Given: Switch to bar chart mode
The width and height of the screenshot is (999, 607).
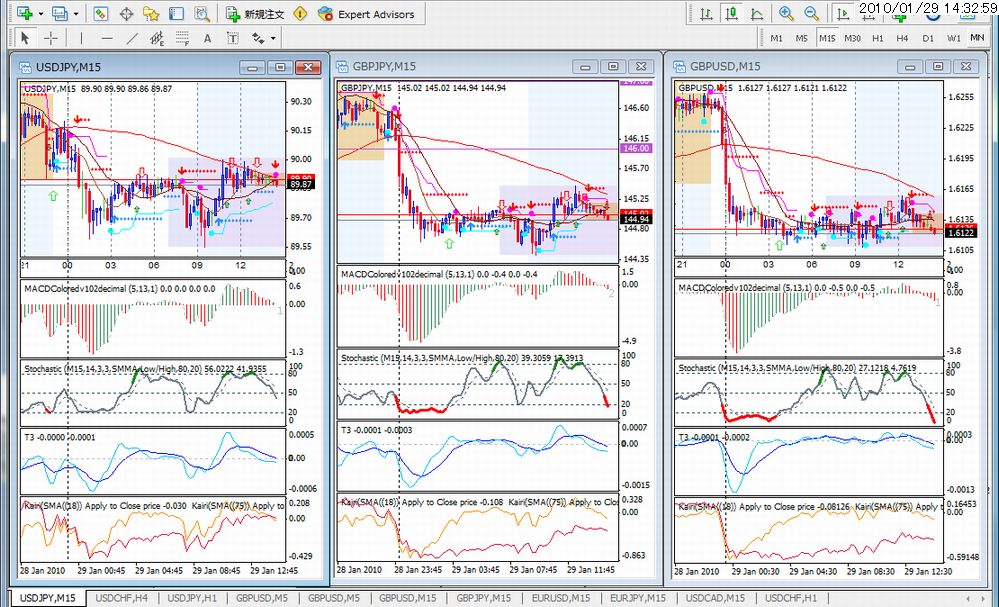Looking at the screenshot, I should (706, 13).
